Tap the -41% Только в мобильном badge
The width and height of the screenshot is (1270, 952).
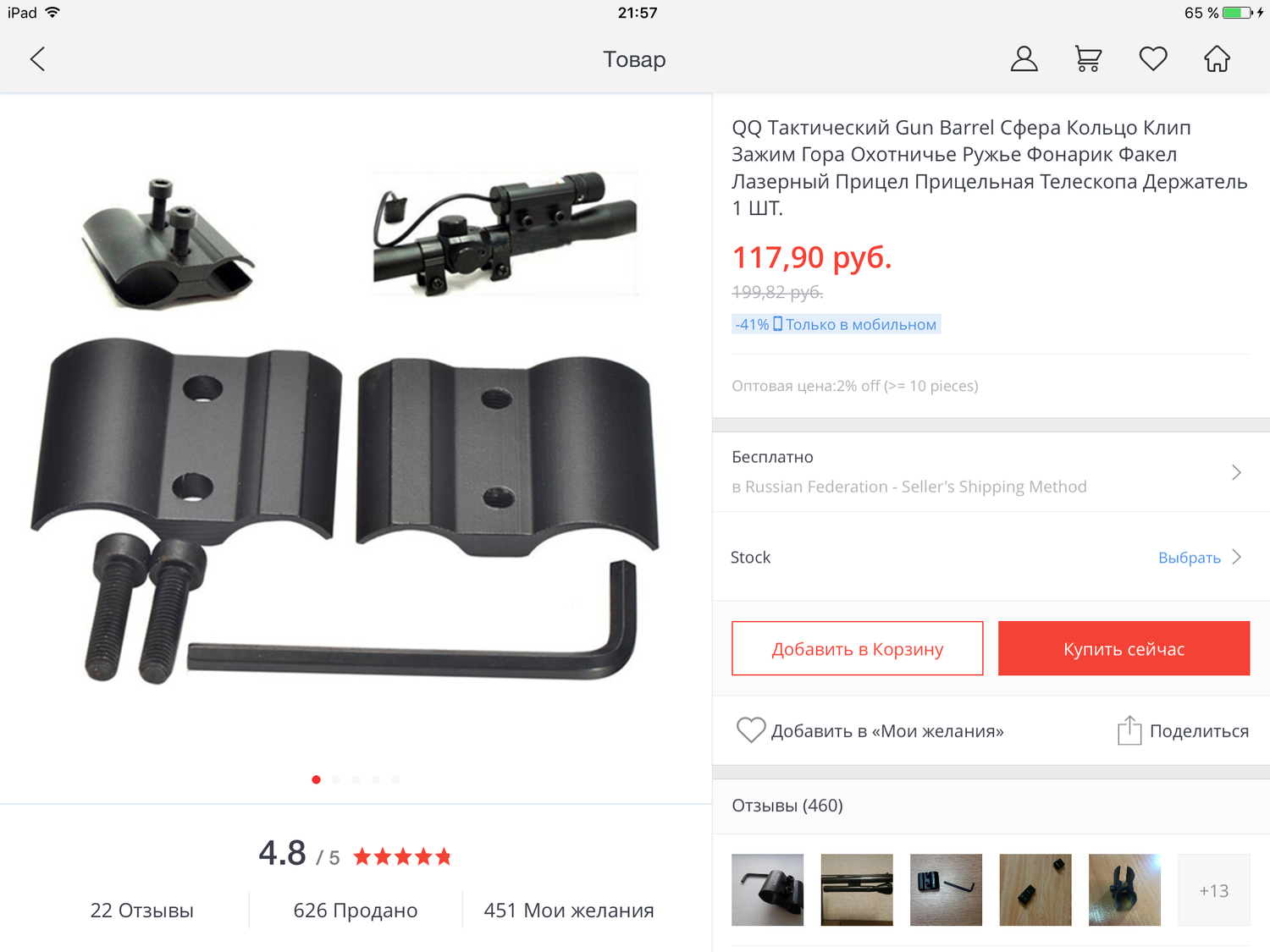(x=836, y=324)
